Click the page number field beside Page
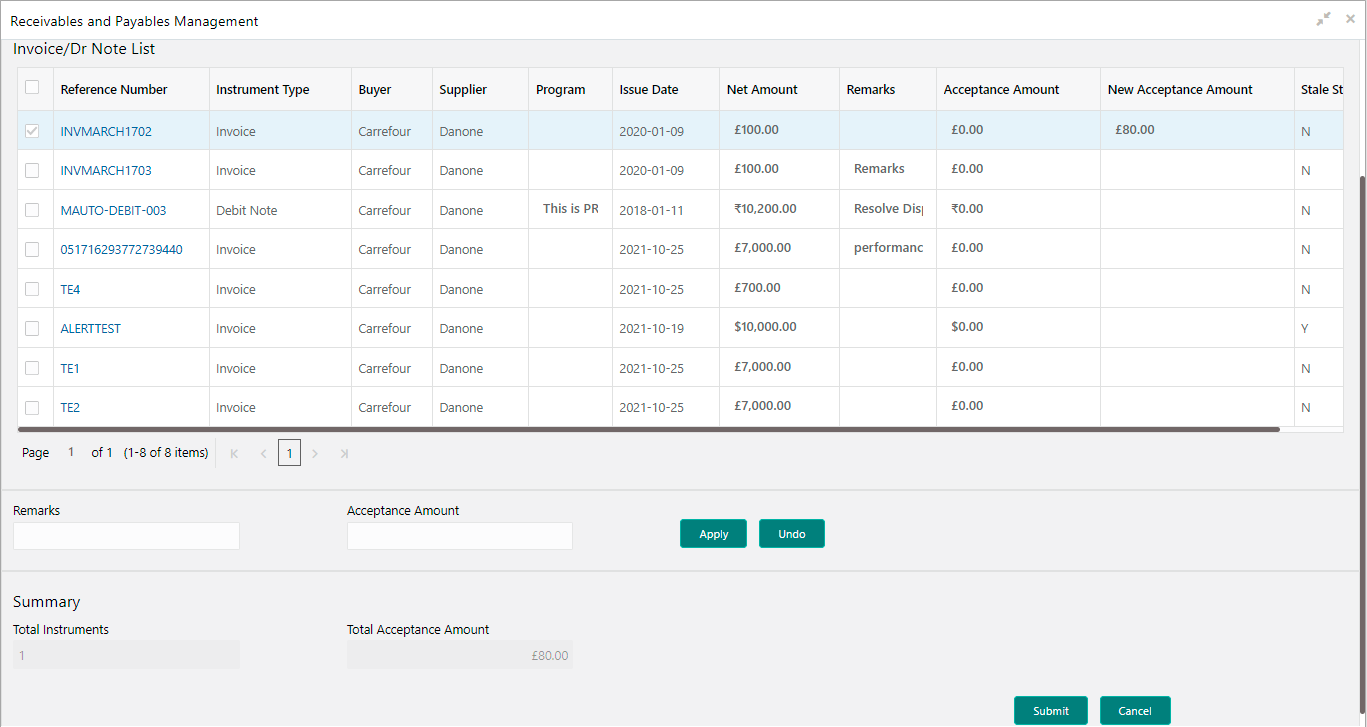Image resolution: width=1367 pixels, height=727 pixels. (x=71, y=453)
